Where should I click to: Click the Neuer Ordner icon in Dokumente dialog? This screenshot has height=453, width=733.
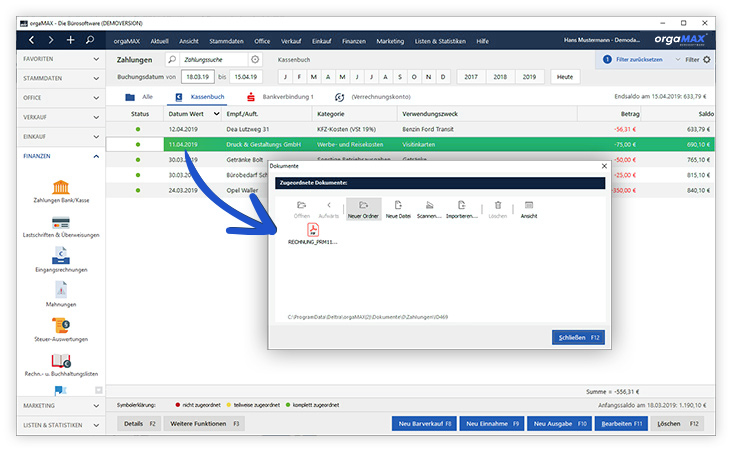pos(363,209)
